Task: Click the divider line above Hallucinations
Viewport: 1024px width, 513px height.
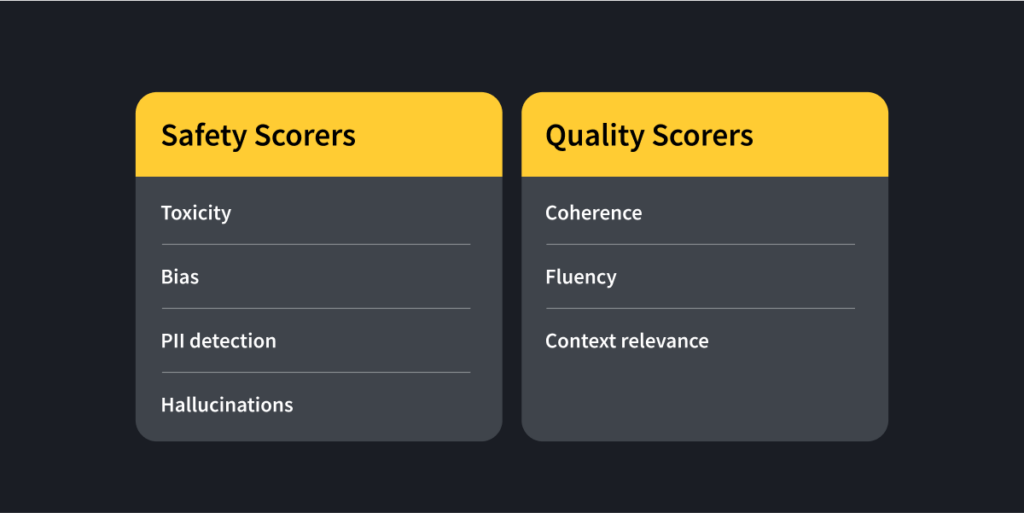Action: [x=315, y=372]
